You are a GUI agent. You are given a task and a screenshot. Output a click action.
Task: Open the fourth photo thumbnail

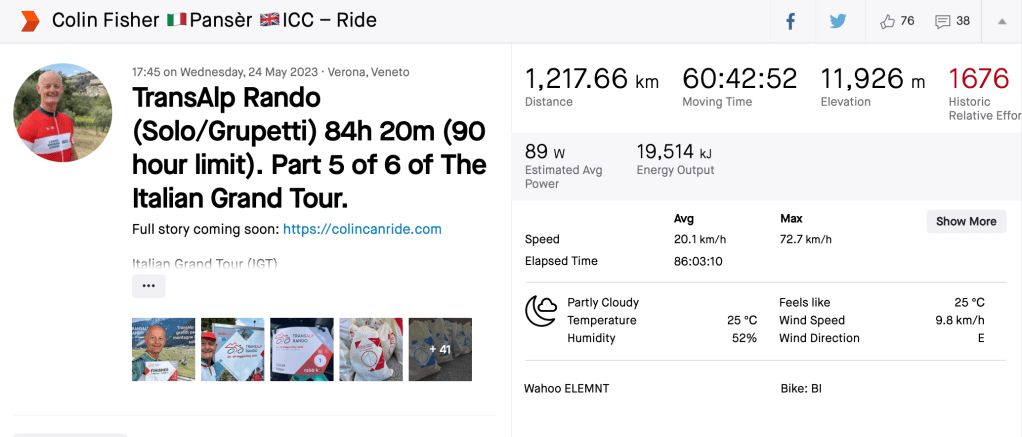pos(371,350)
